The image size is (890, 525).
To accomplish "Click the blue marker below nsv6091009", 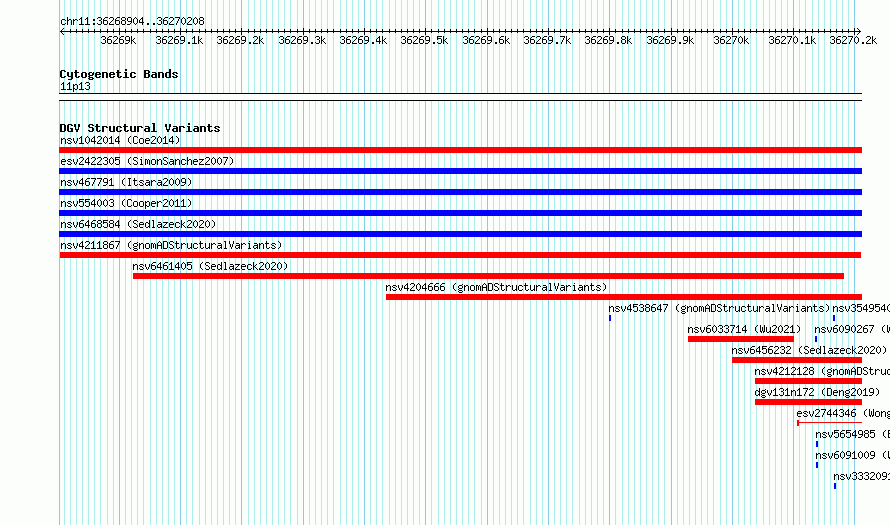I will [817, 465].
